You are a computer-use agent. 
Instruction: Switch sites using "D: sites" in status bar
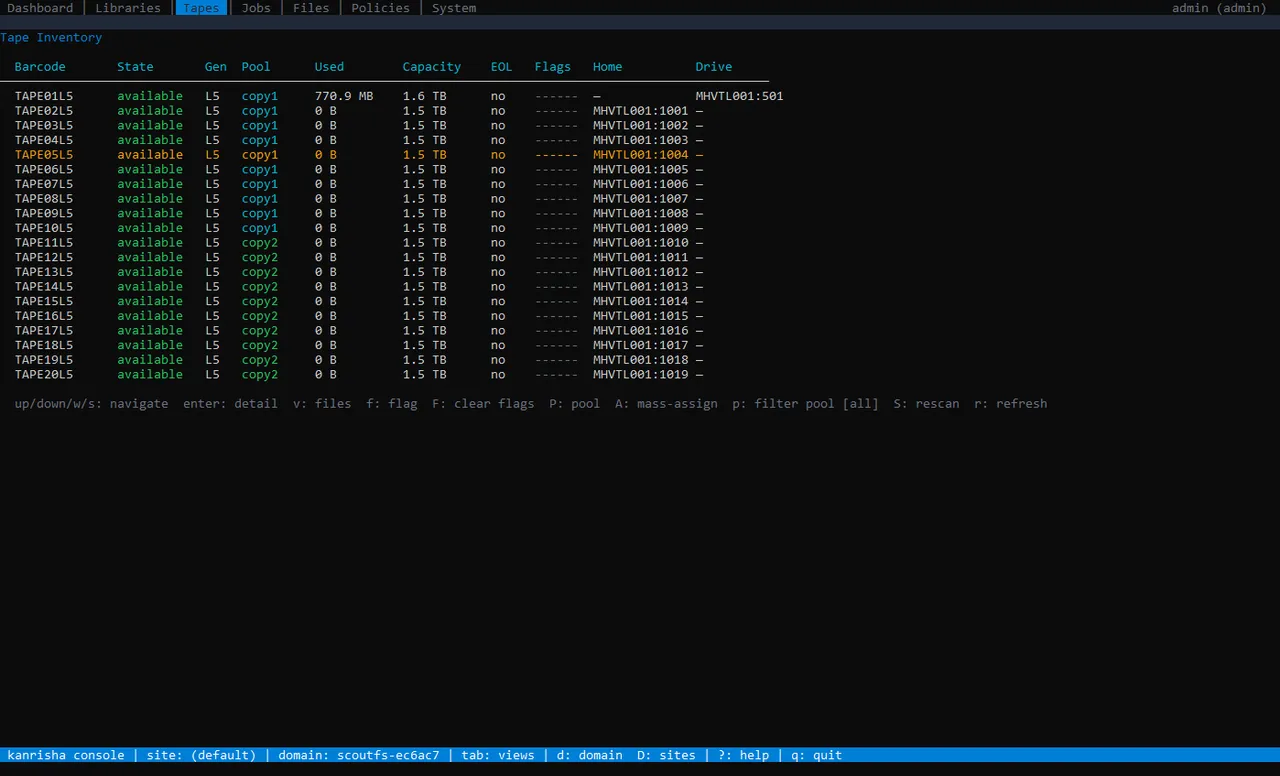pos(665,755)
